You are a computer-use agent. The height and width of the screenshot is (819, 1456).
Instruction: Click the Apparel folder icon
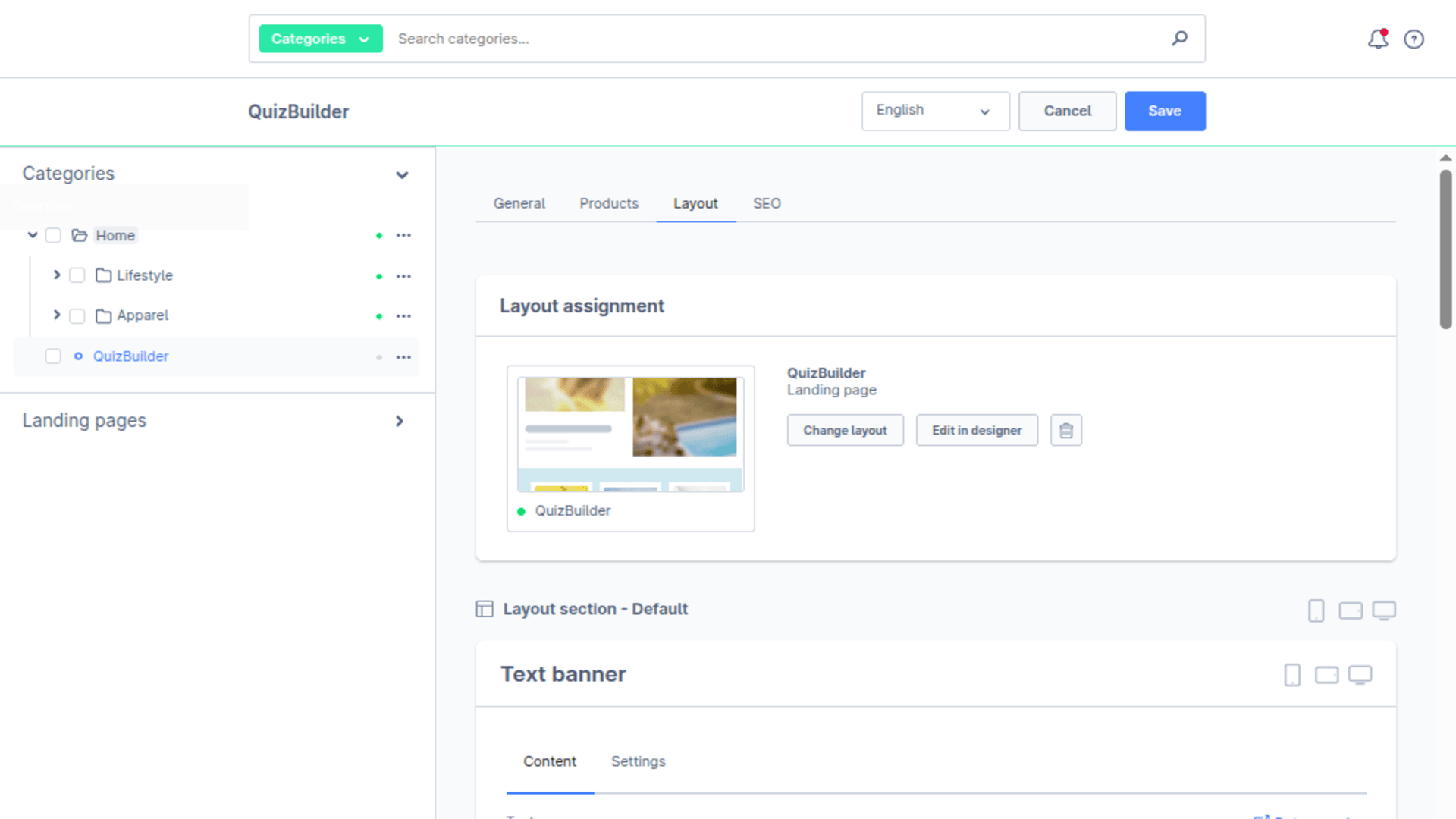[x=104, y=315]
